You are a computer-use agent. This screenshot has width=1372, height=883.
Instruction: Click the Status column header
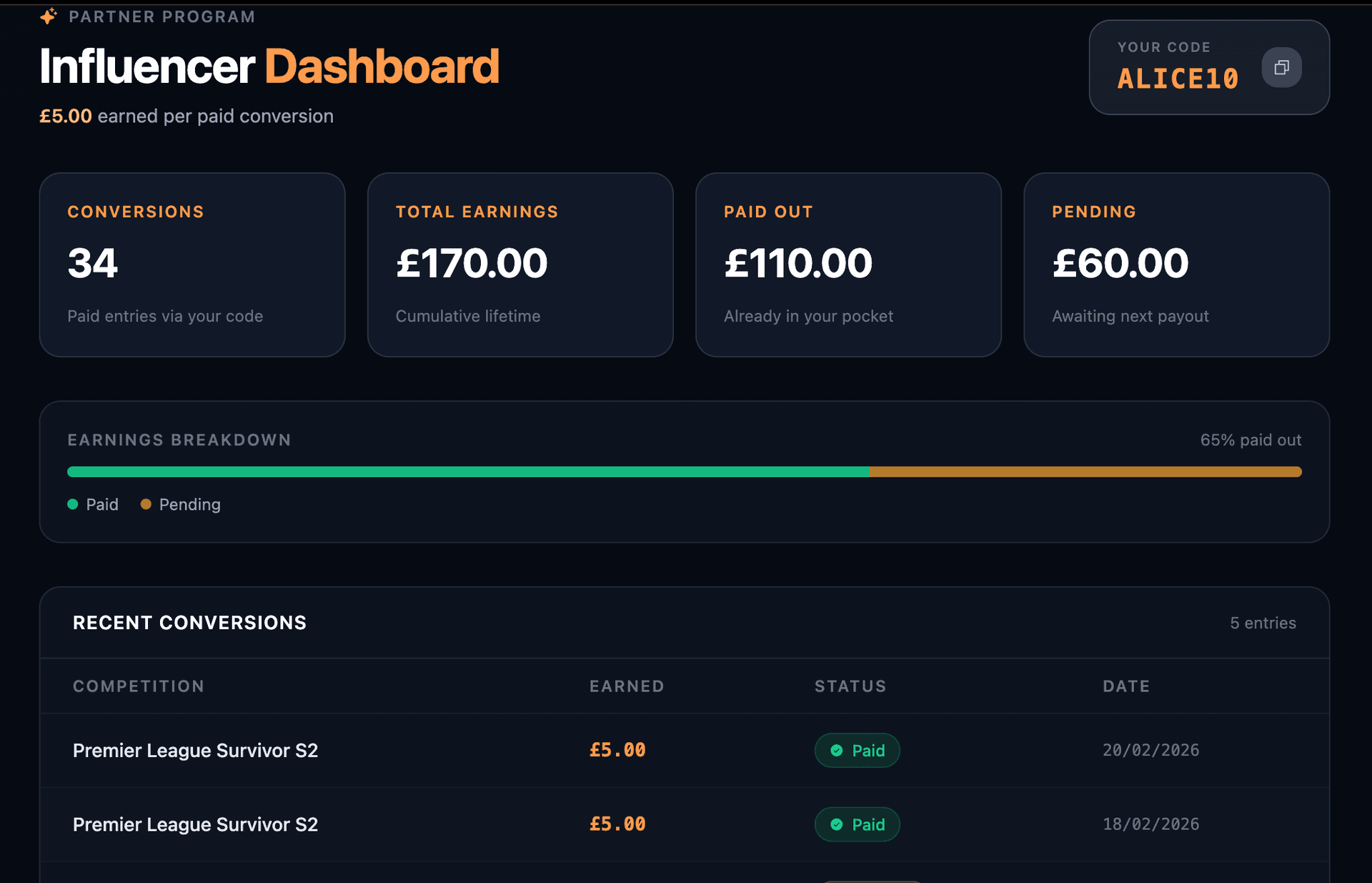click(850, 686)
